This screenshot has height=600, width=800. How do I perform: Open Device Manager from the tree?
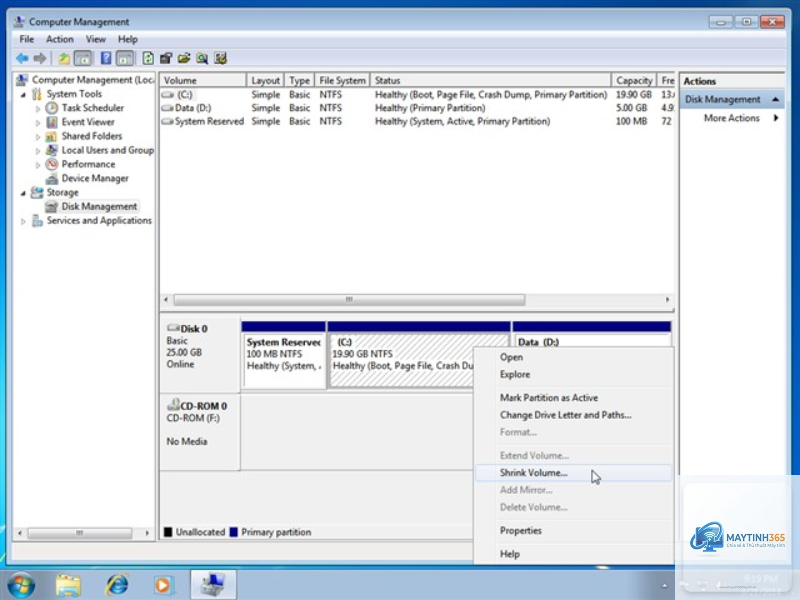point(95,178)
